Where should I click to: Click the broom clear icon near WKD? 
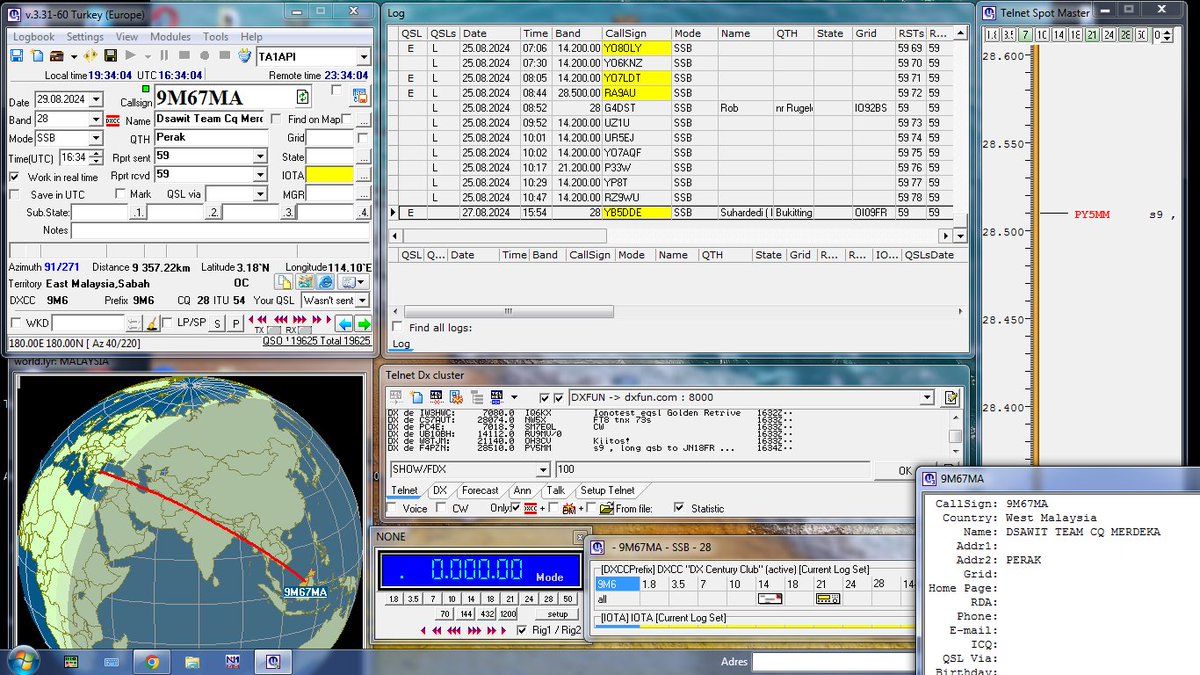151,323
